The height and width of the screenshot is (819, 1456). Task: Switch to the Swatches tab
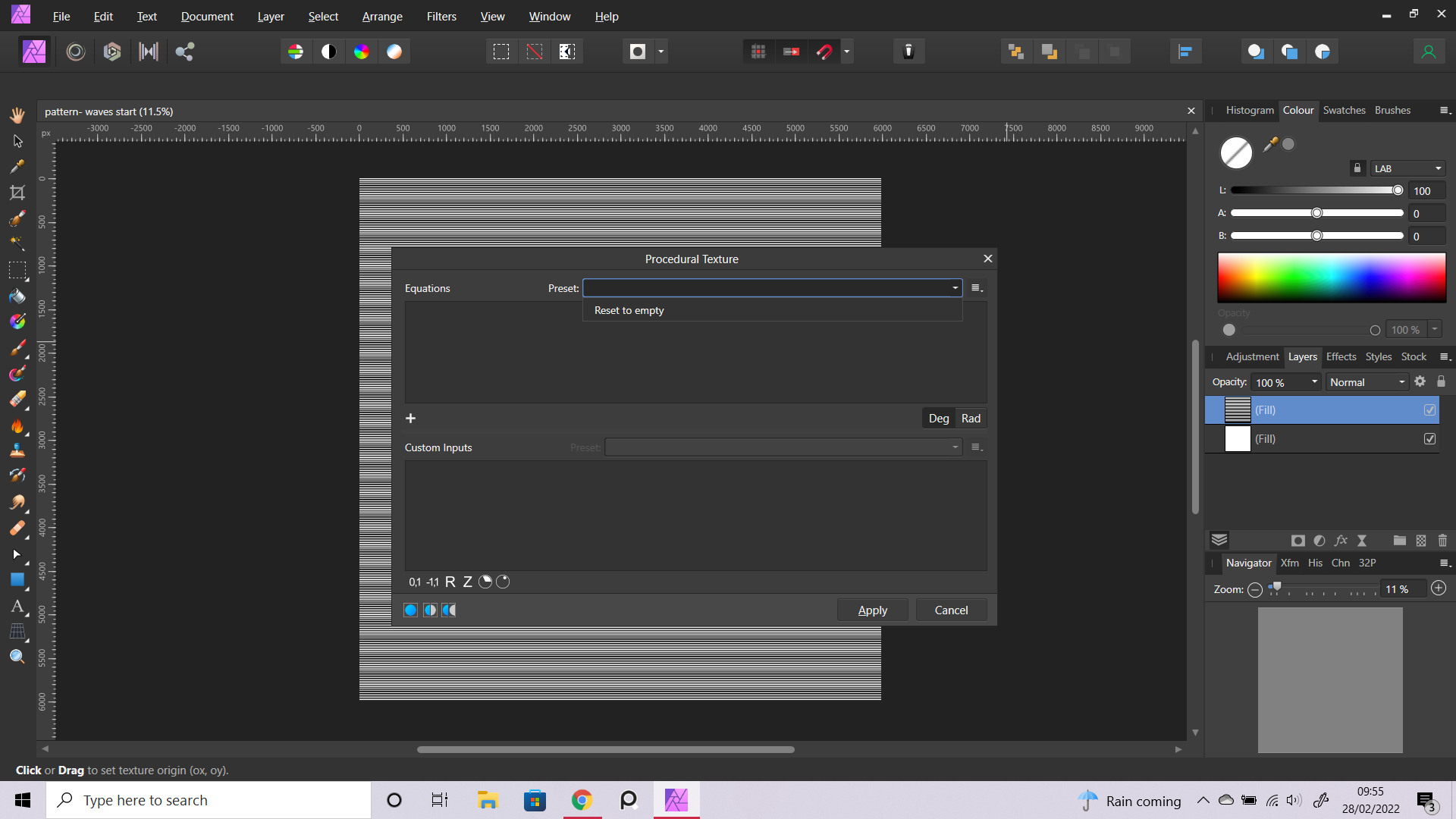(x=1344, y=111)
